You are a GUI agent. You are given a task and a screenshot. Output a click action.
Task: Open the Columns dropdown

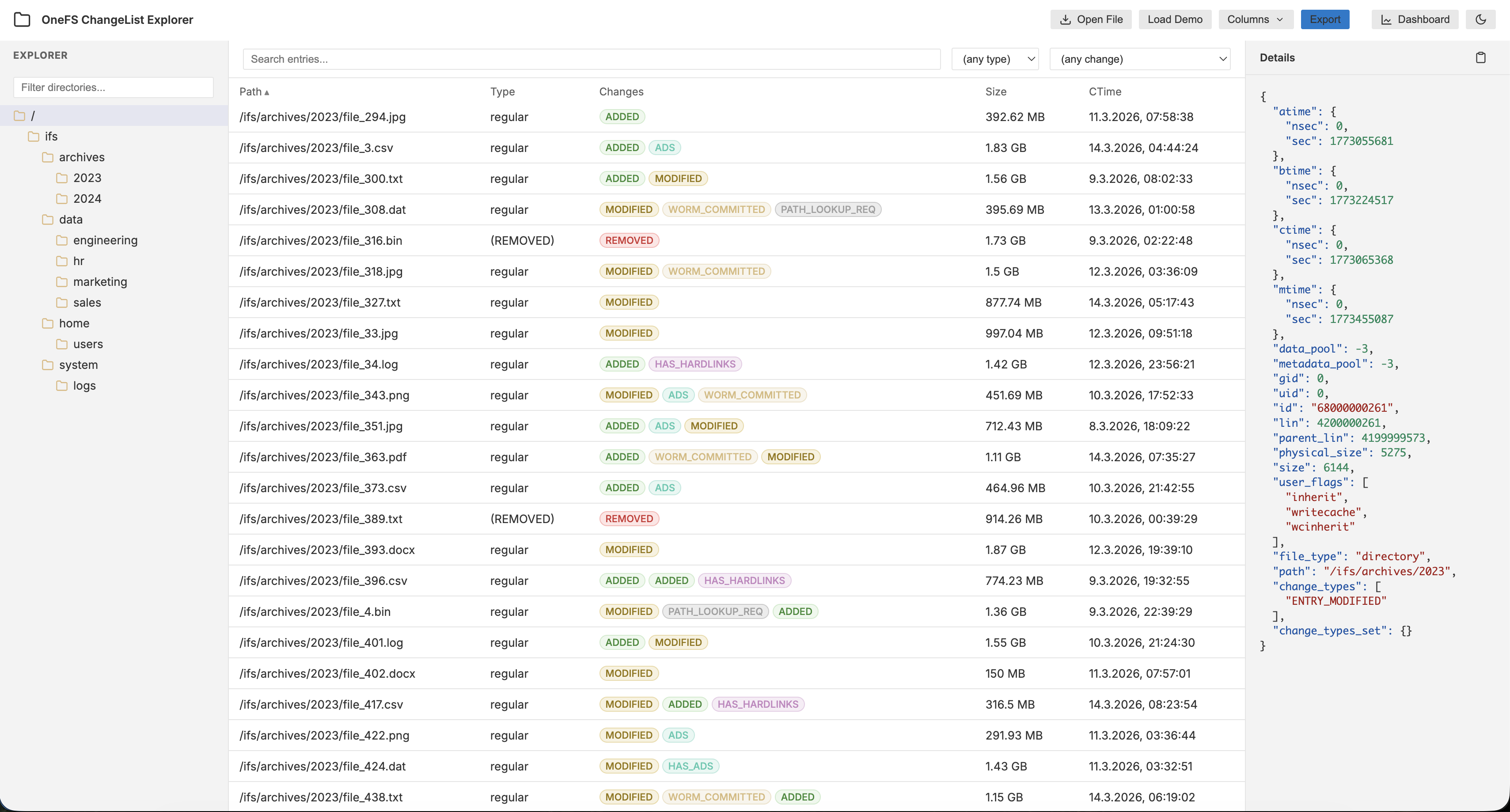point(1254,19)
